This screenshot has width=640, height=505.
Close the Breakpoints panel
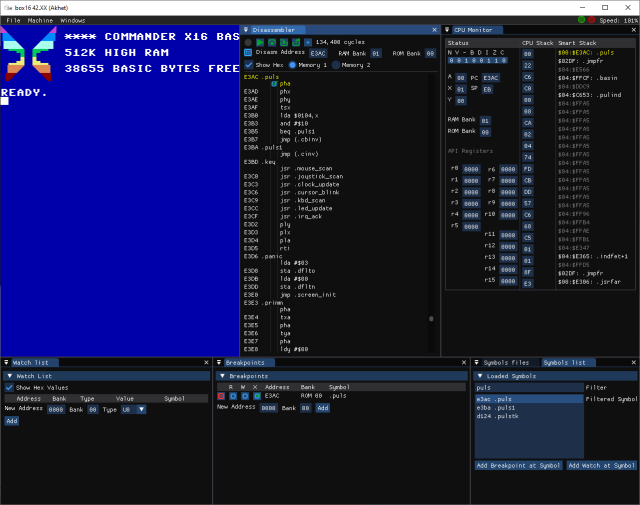[464, 363]
